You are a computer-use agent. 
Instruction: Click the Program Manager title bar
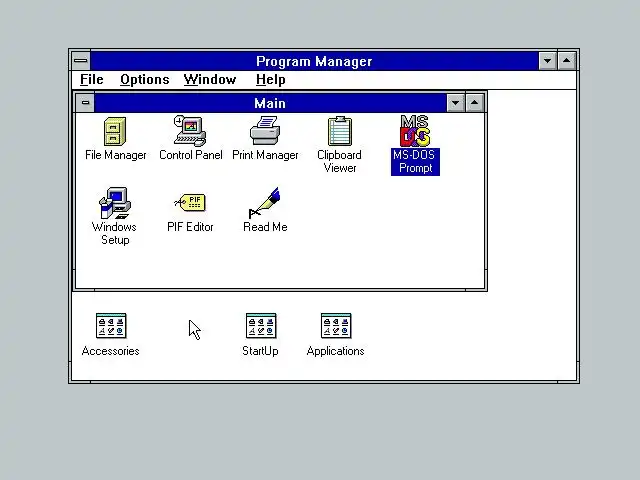point(314,61)
